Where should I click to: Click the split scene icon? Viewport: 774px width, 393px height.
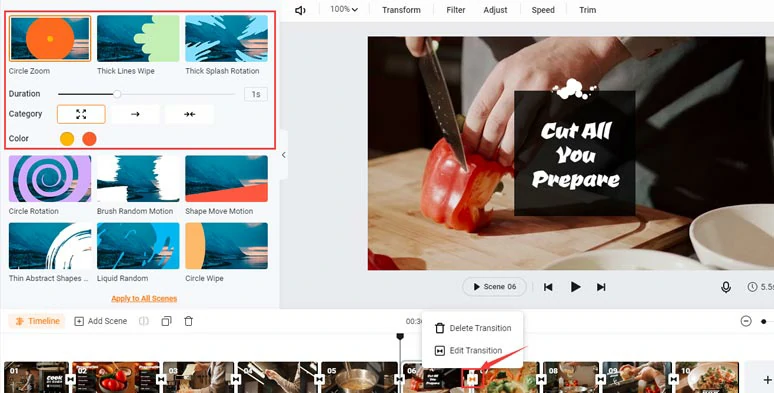coord(144,321)
